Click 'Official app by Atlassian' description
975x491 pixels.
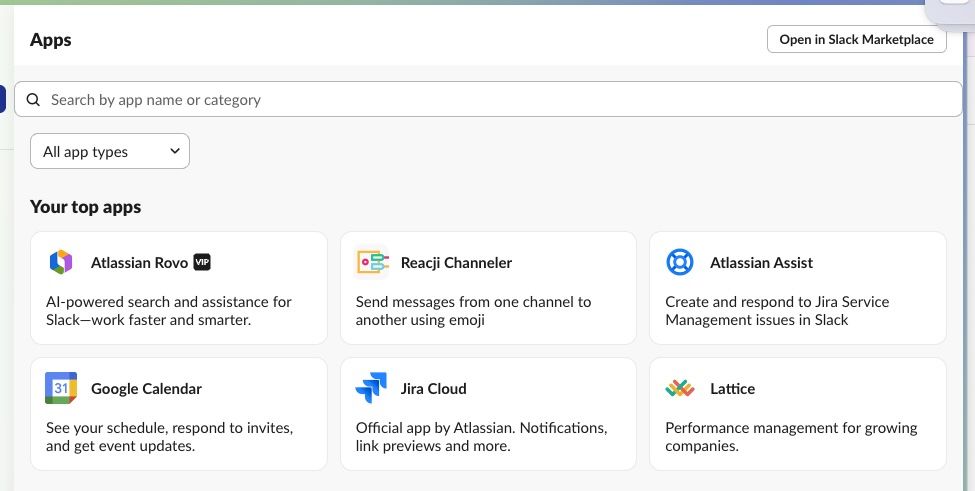pyautogui.click(x=481, y=437)
